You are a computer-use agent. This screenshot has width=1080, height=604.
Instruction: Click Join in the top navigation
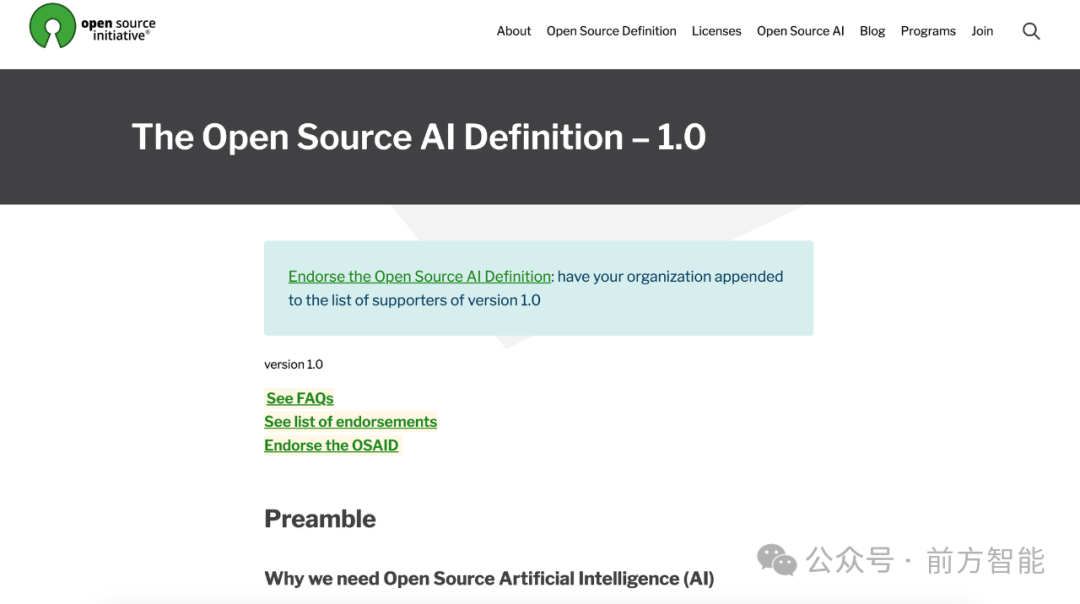point(982,31)
